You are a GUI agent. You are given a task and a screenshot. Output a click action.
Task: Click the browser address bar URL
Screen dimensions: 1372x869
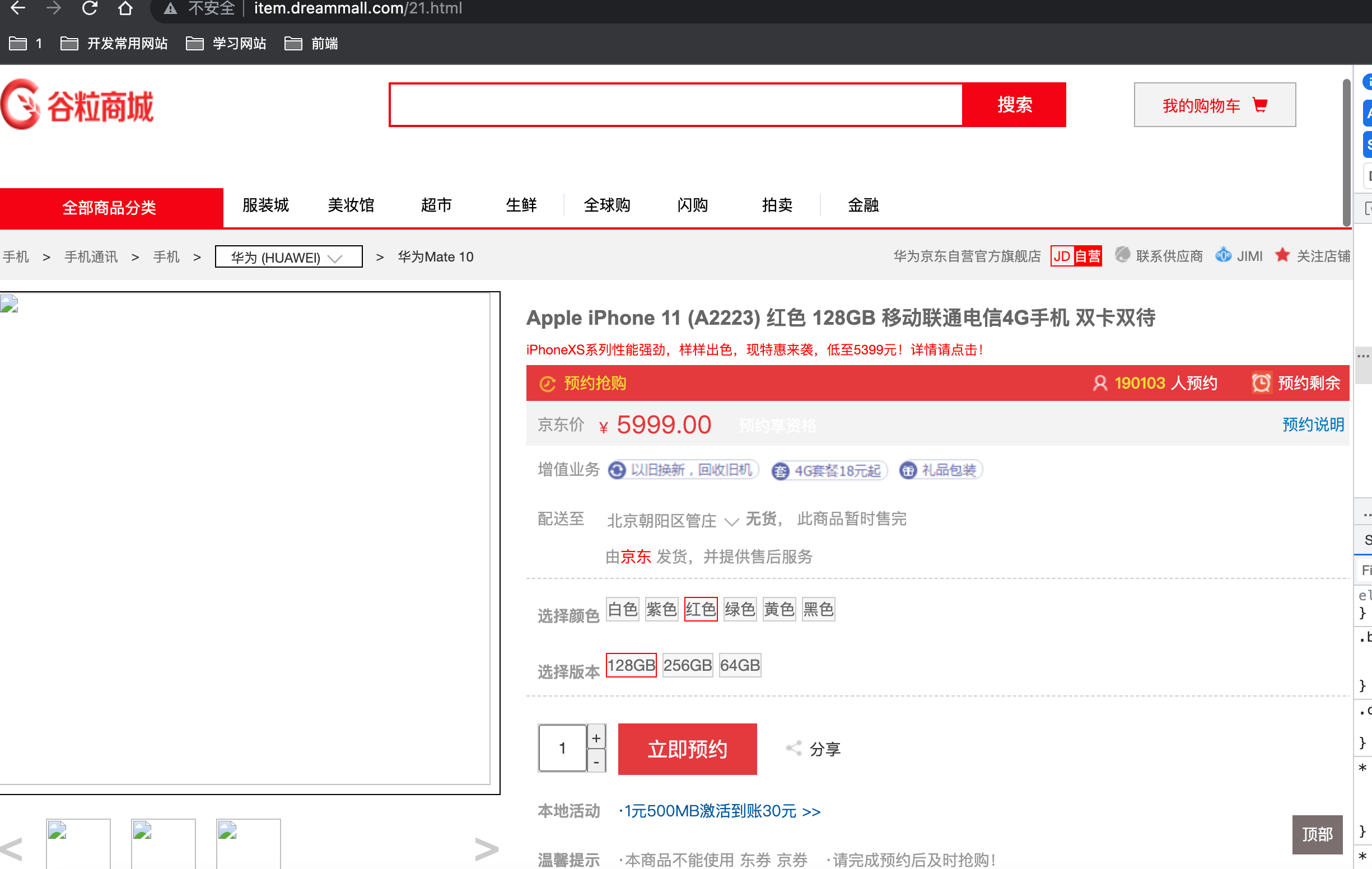pyautogui.click(x=358, y=8)
